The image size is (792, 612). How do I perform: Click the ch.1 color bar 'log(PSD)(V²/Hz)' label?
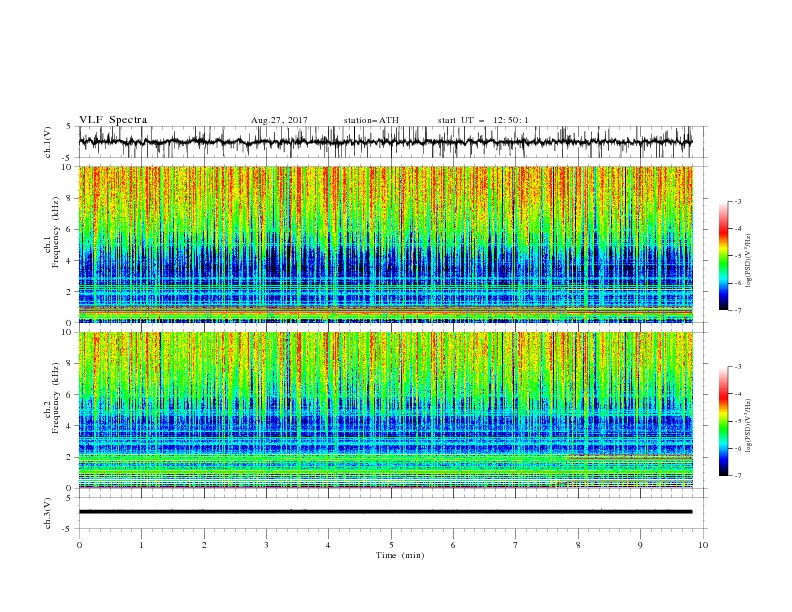tap(749, 261)
